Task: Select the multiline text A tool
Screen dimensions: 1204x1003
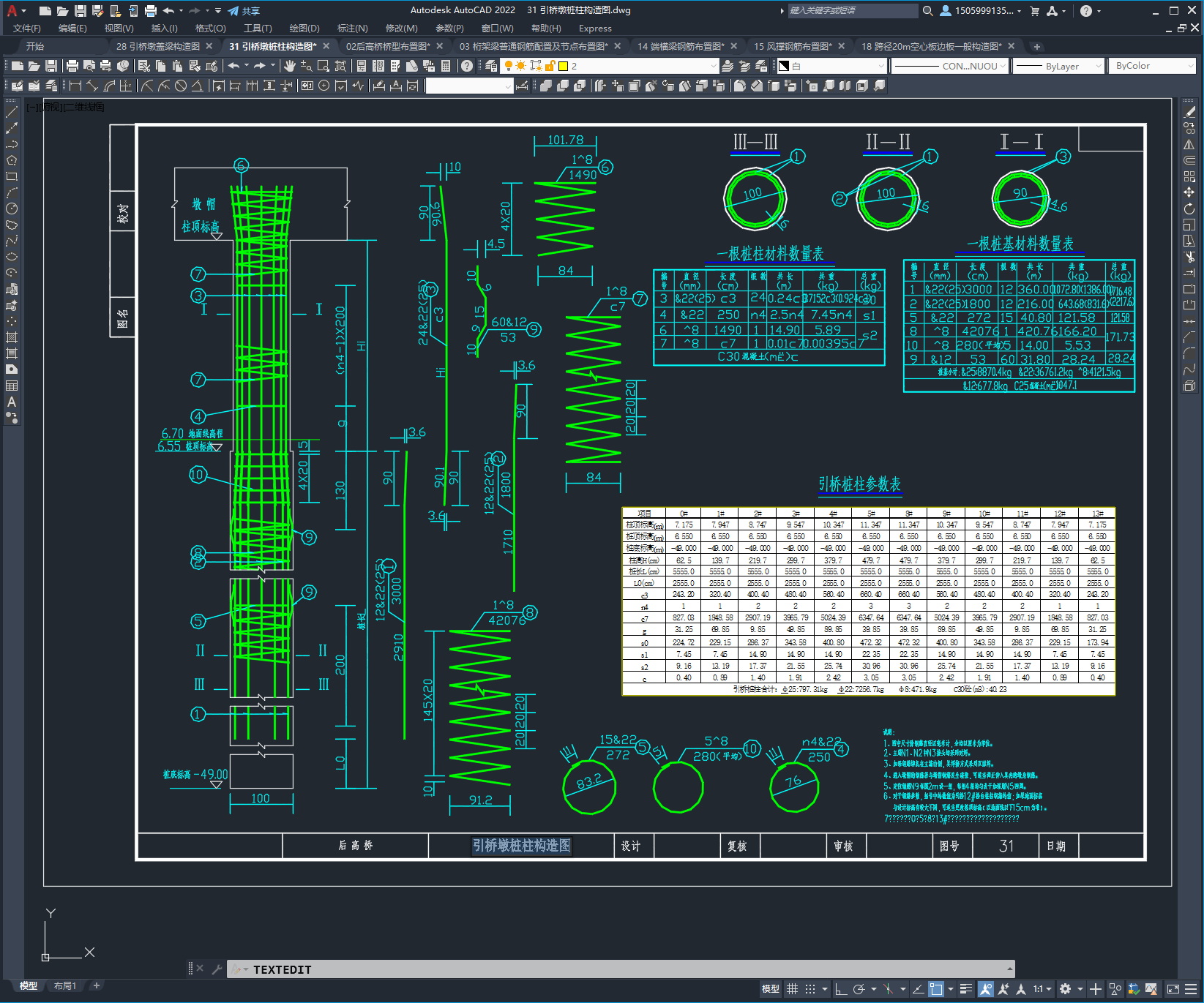Action: pyautogui.click(x=12, y=402)
